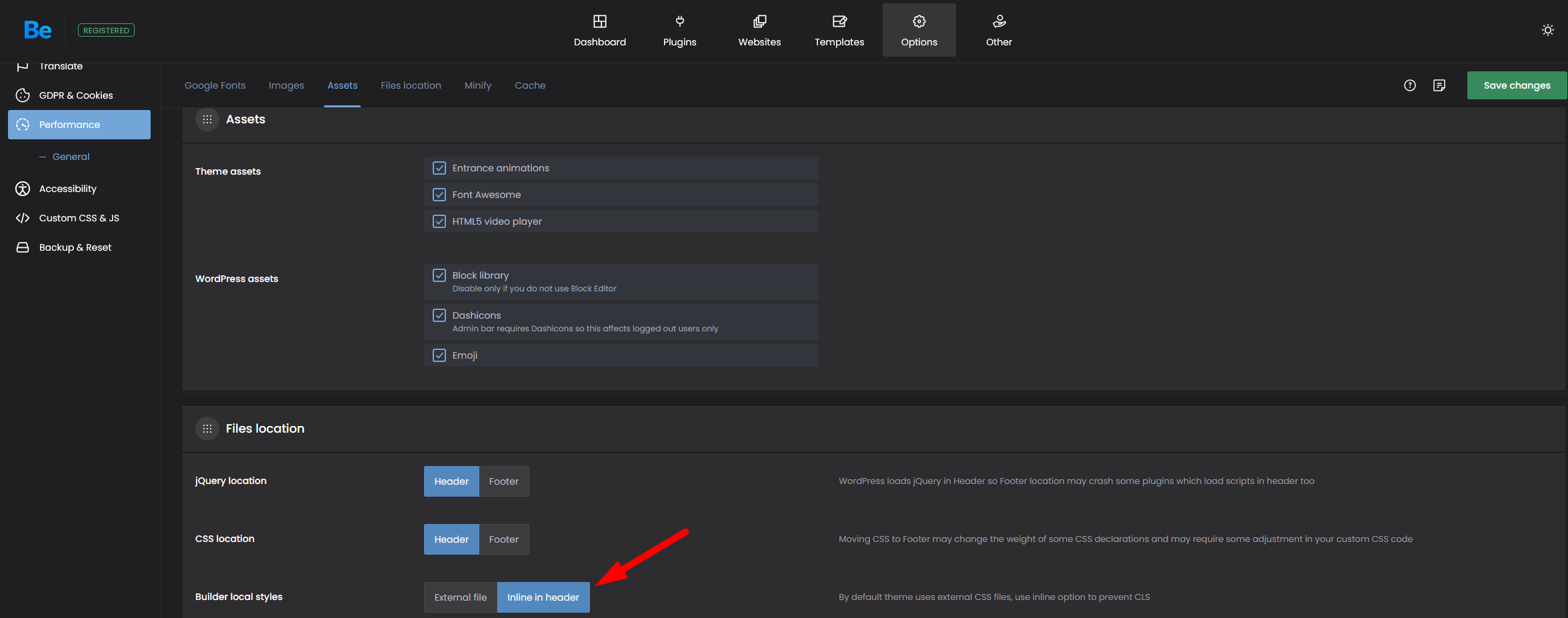1568x618 pixels.
Task: Choose External file for Builder local styles
Action: tap(461, 597)
